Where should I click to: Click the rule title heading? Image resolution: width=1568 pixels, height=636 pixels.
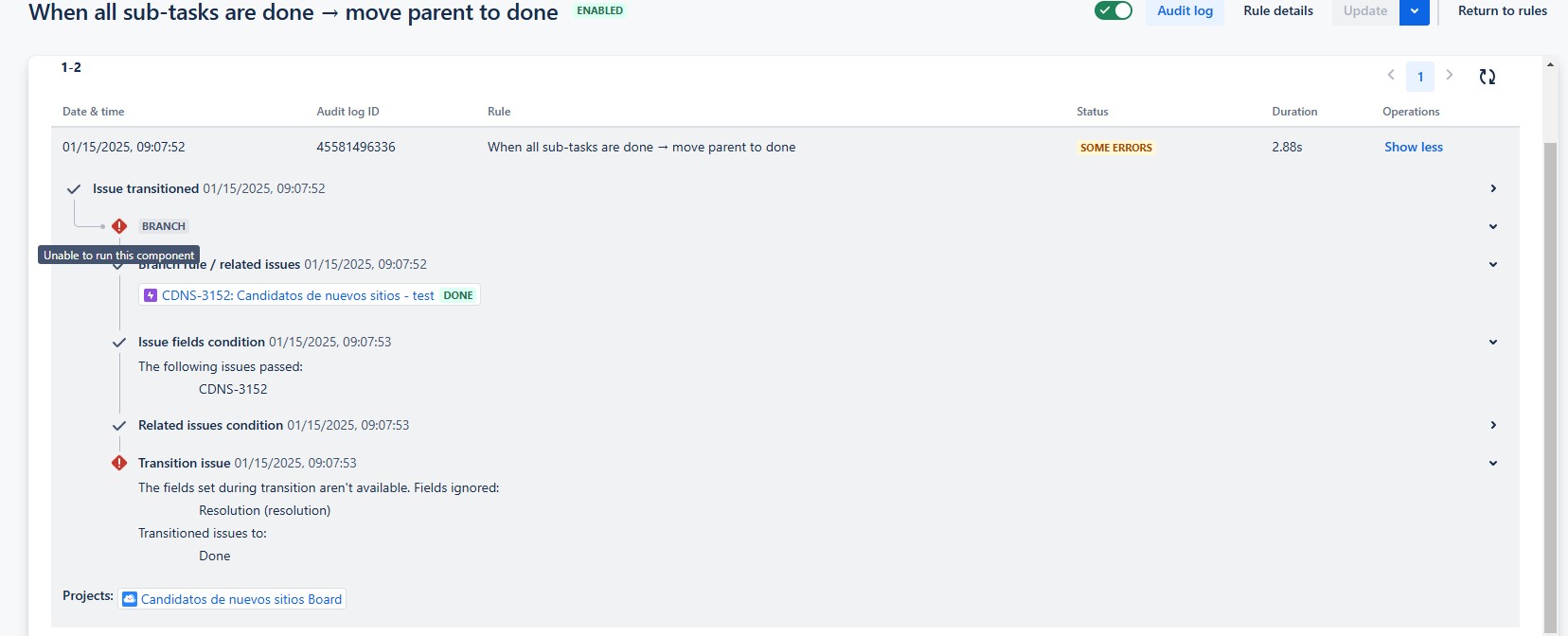click(x=294, y=12)
